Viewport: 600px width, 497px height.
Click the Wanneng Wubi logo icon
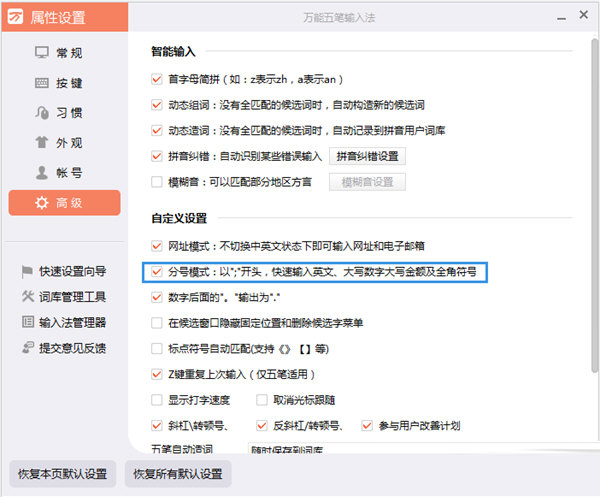click(16, 16)
